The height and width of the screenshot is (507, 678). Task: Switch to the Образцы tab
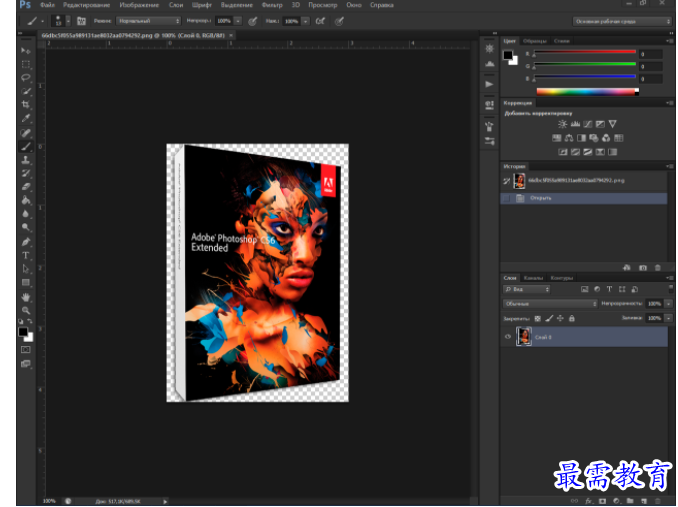click(535, 41)
